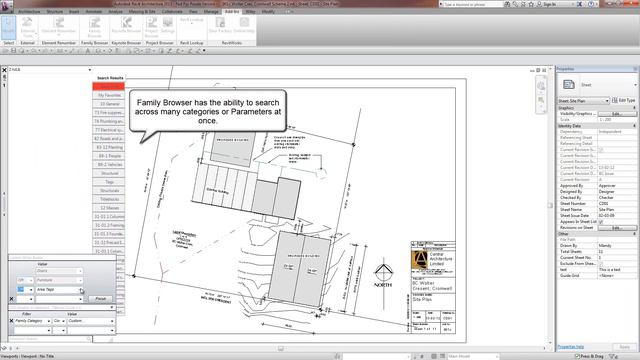Launch the Family Browser add-in

[94, 27]
